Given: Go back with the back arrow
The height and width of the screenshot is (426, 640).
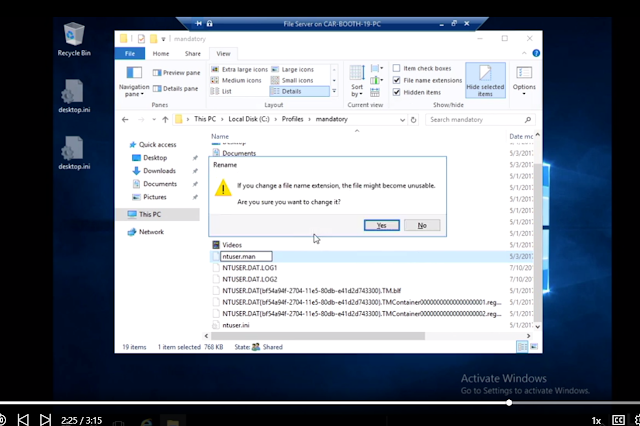Looking at the screenshot, I should (125, 120).
